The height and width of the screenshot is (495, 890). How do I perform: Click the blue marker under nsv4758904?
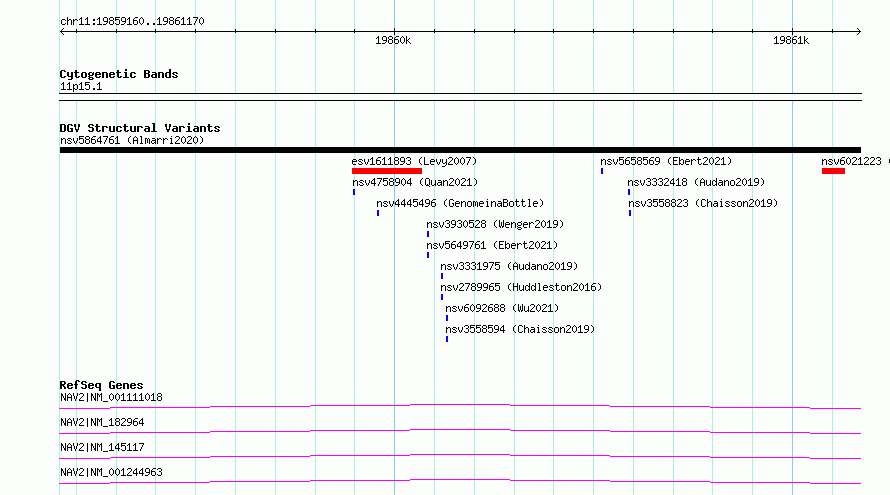[354, 192]
